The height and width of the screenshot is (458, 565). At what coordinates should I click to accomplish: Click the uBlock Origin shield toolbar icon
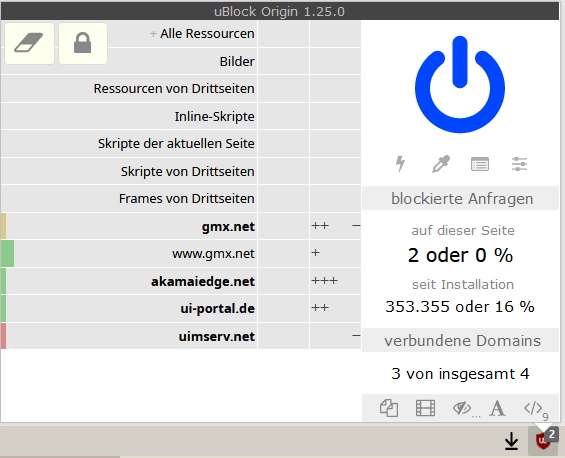543,441
